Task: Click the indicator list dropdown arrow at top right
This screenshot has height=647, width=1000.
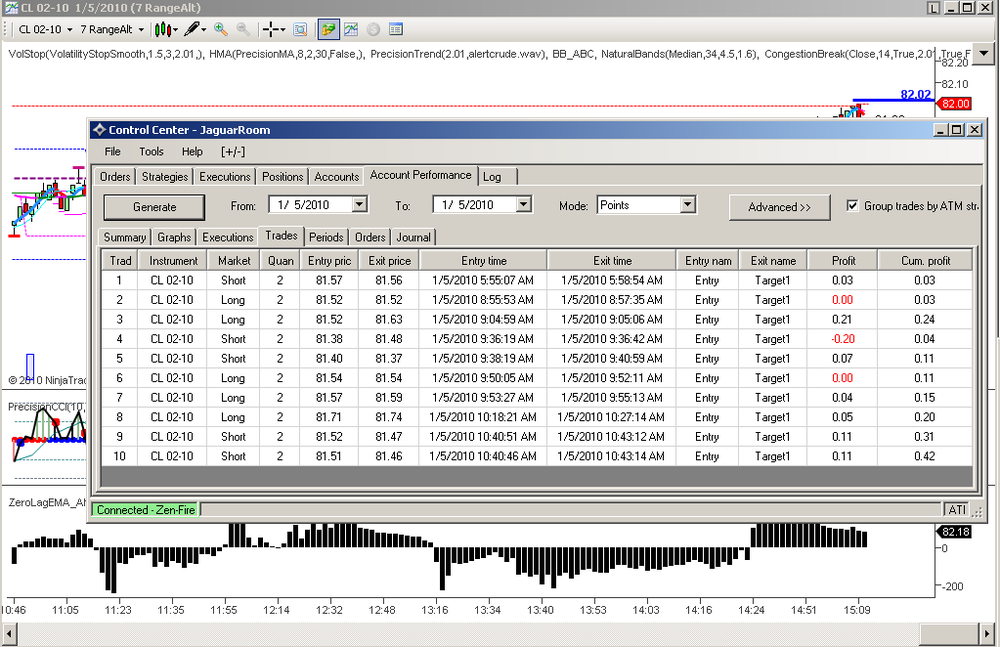Action: [984, 53]
